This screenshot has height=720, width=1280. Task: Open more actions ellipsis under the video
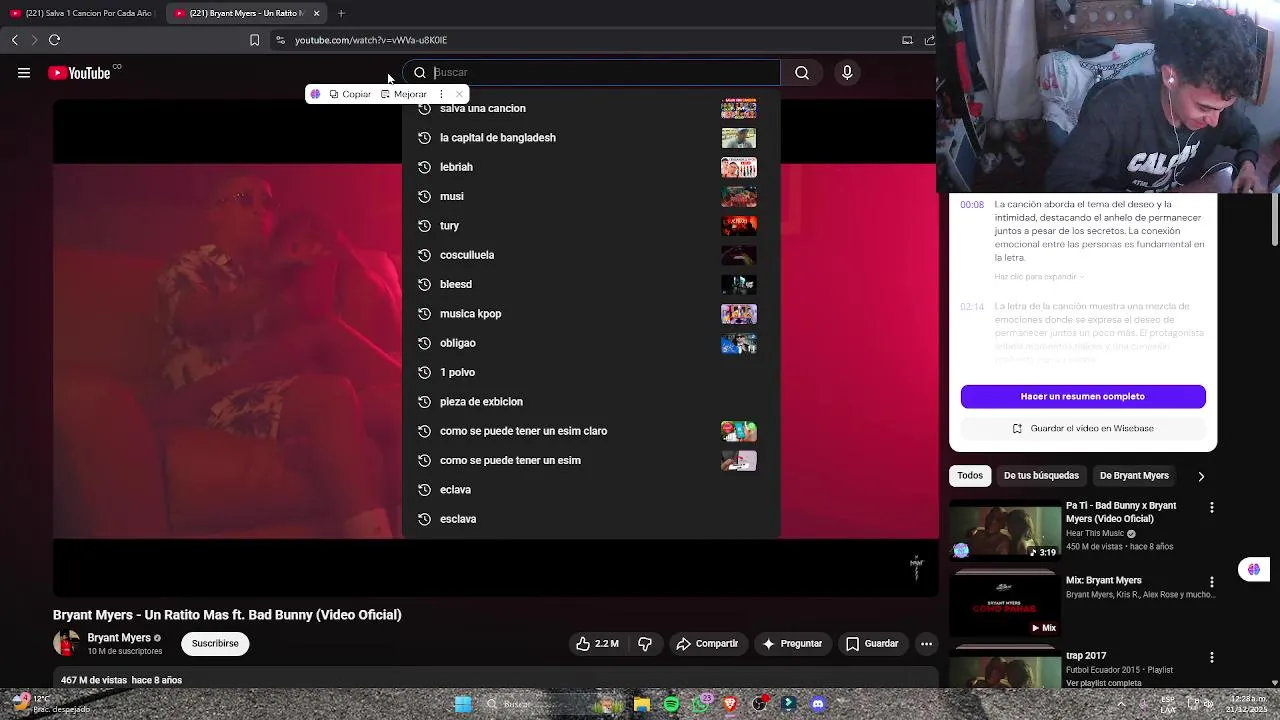pyautogui.click(x=926, y=644)
